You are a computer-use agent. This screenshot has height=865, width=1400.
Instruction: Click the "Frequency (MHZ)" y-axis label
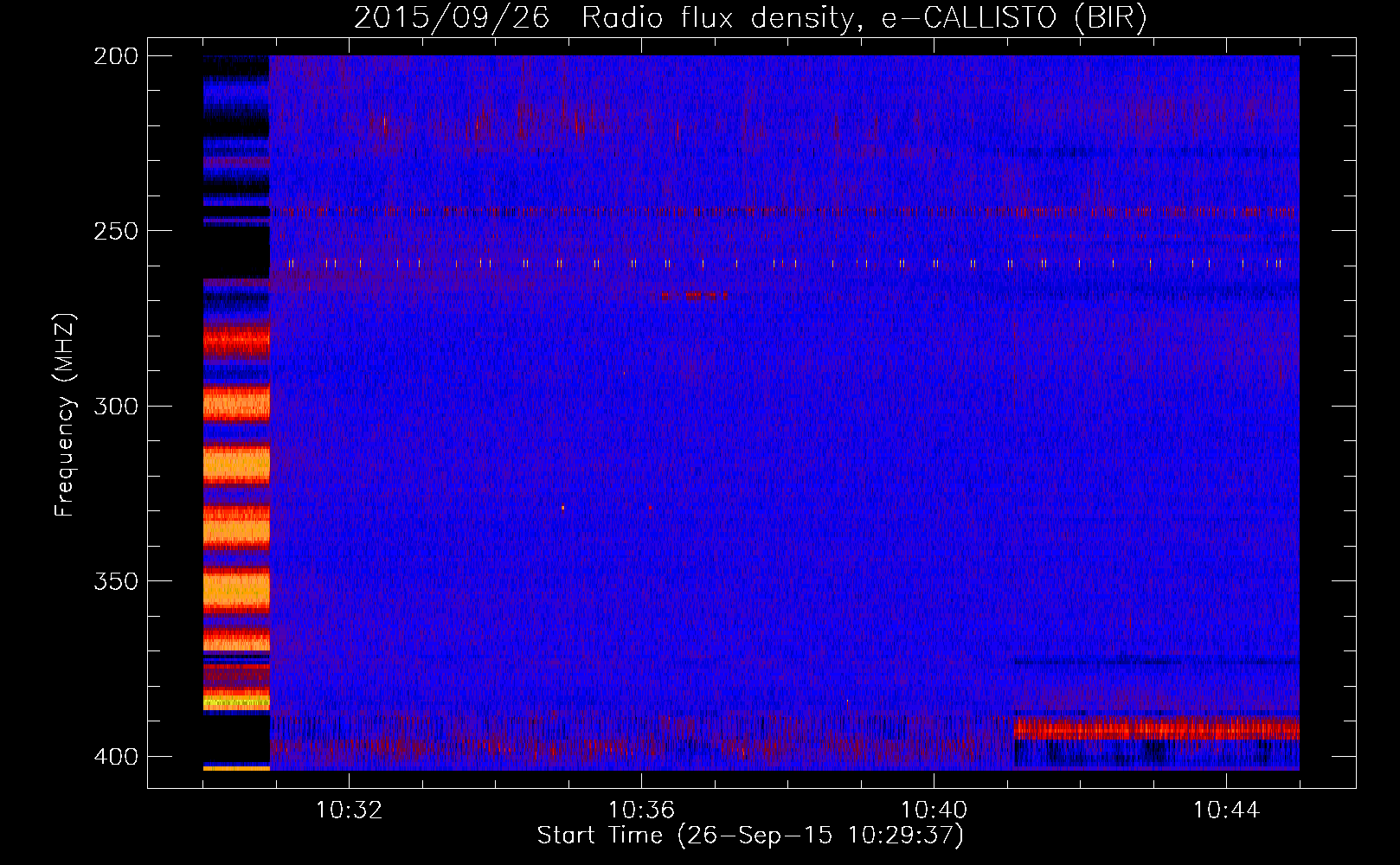click(x=65, y=415)
